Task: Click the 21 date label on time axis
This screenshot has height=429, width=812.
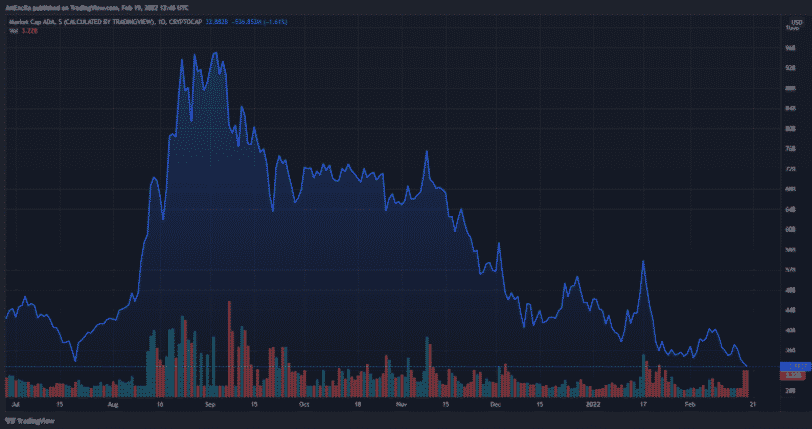Action: (x=752, y=404)
